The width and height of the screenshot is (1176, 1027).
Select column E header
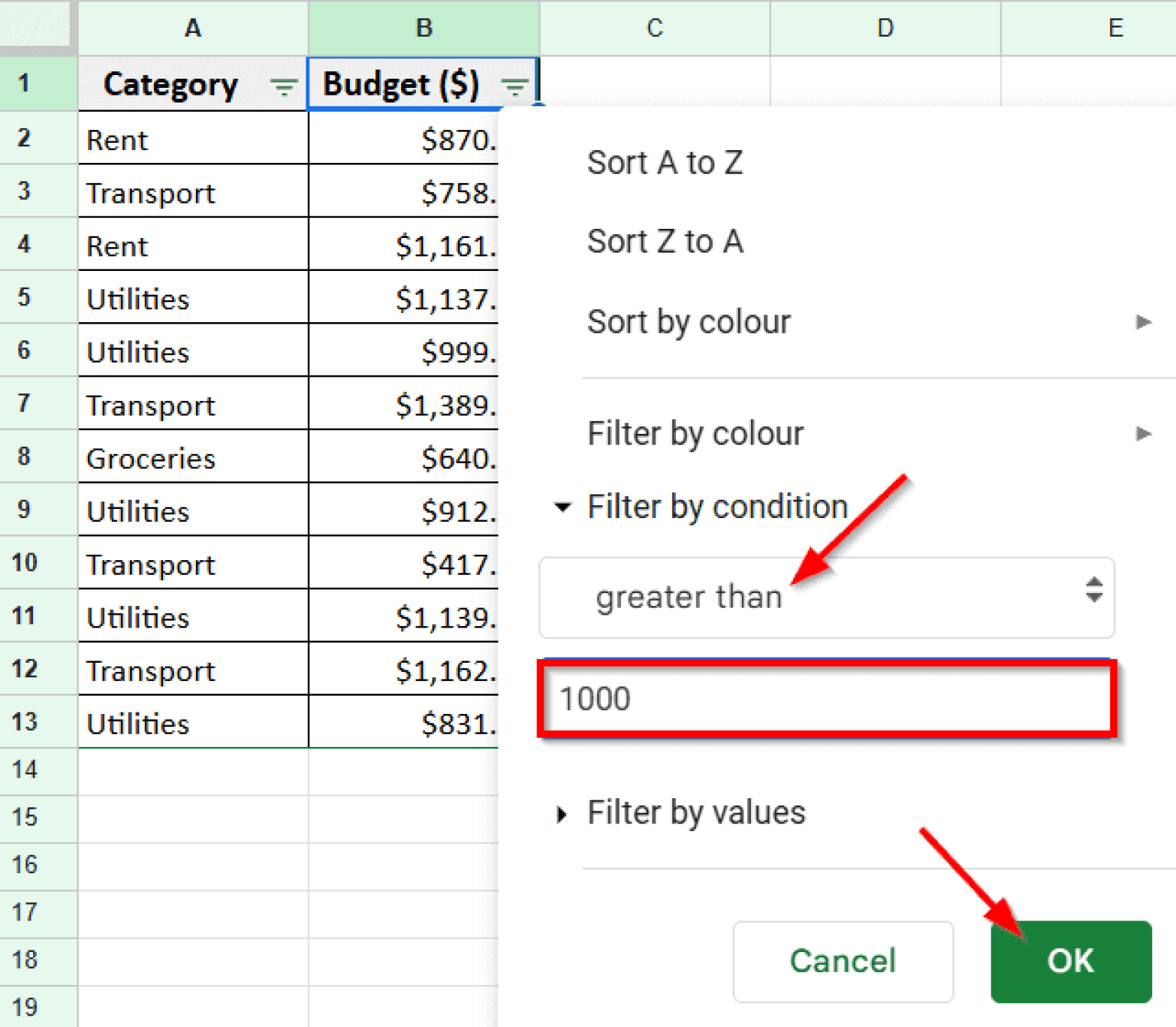pyautogui.click(x=1115, y=28)
